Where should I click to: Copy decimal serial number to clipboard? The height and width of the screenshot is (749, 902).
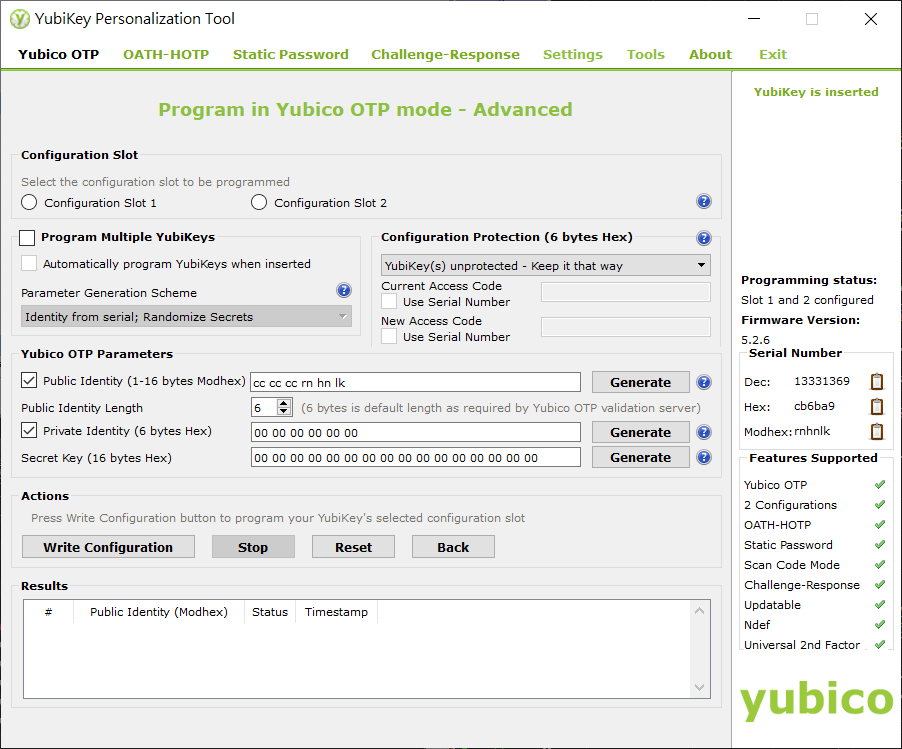point(877,381)
